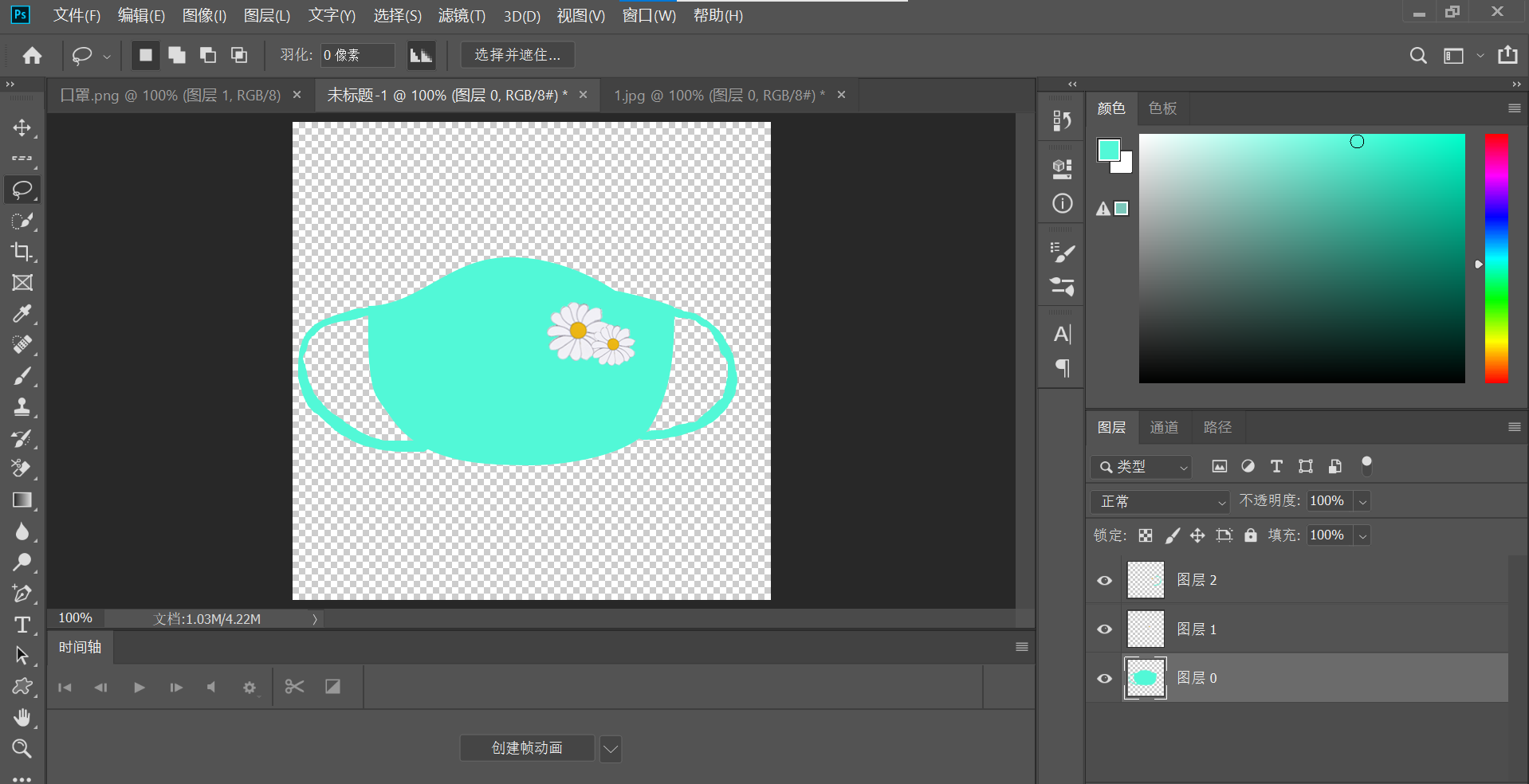Open the 填充 fill dropdown arrow
The image size is (1529, 784).
(1363, 535)
